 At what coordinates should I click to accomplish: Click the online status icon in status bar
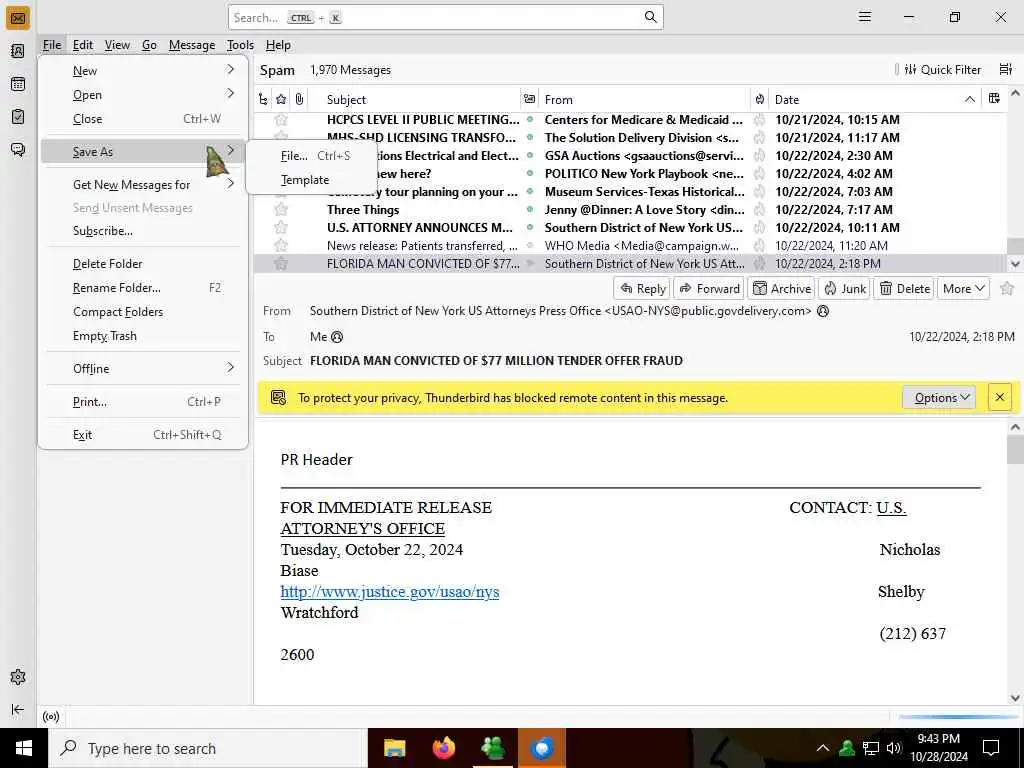pos(51,716)
